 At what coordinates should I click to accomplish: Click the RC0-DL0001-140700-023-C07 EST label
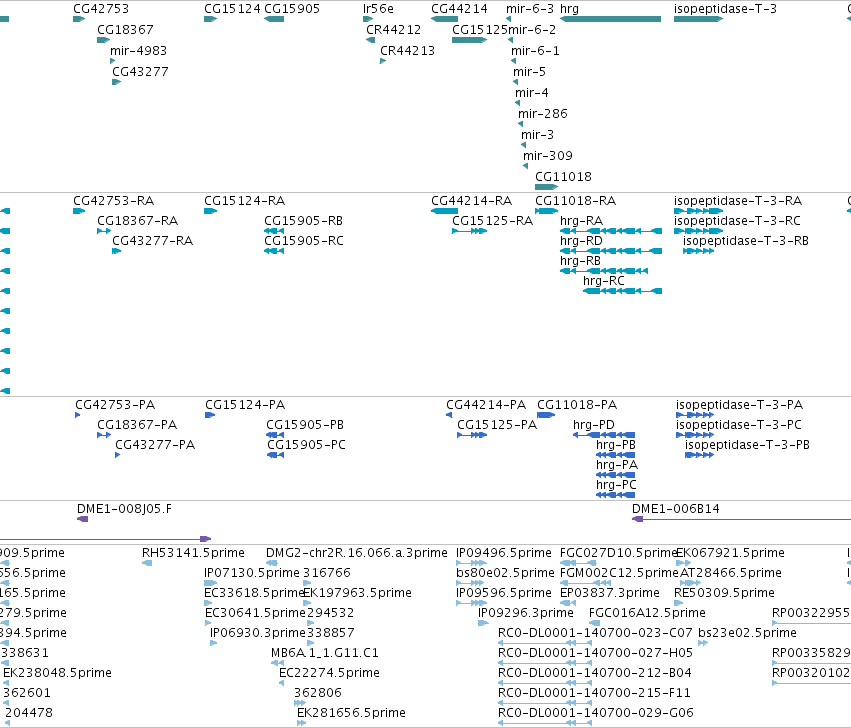coord(595,633)
